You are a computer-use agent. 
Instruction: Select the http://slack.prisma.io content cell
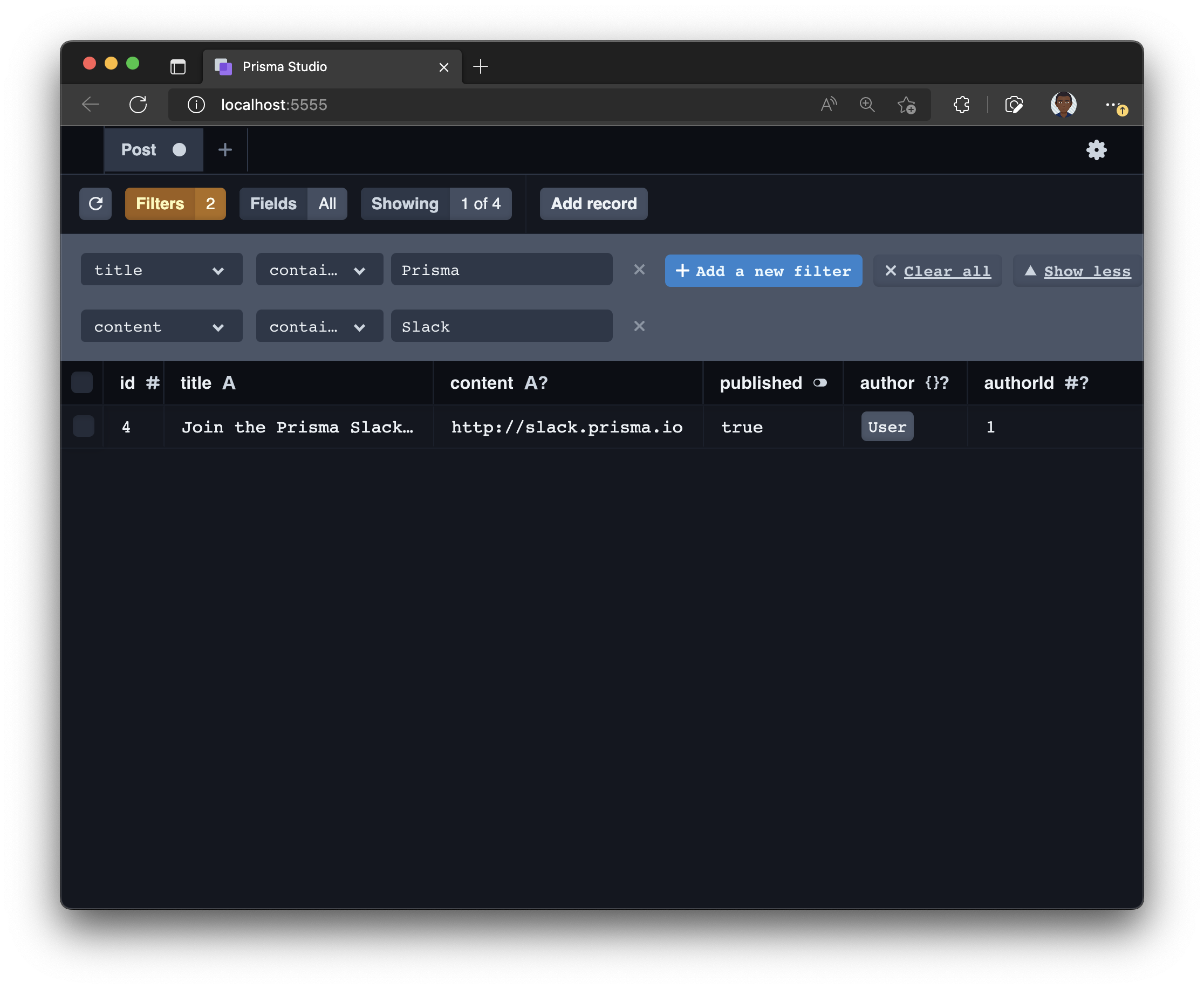click(568, 427)
